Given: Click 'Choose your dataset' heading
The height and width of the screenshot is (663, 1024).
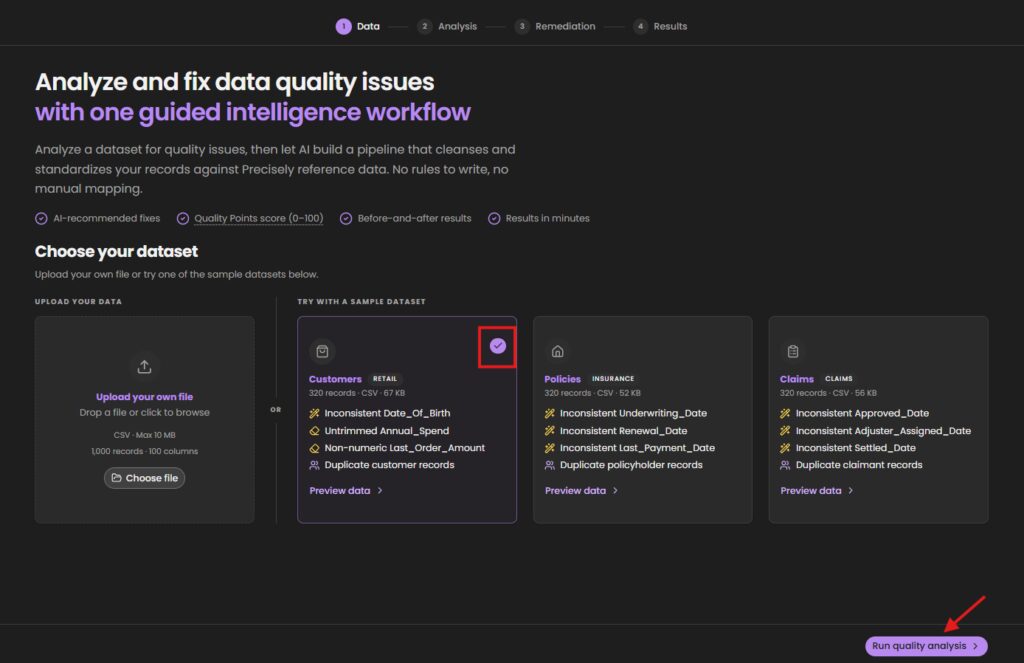Looking at the screenshot, I should click(x=116, y=251).
